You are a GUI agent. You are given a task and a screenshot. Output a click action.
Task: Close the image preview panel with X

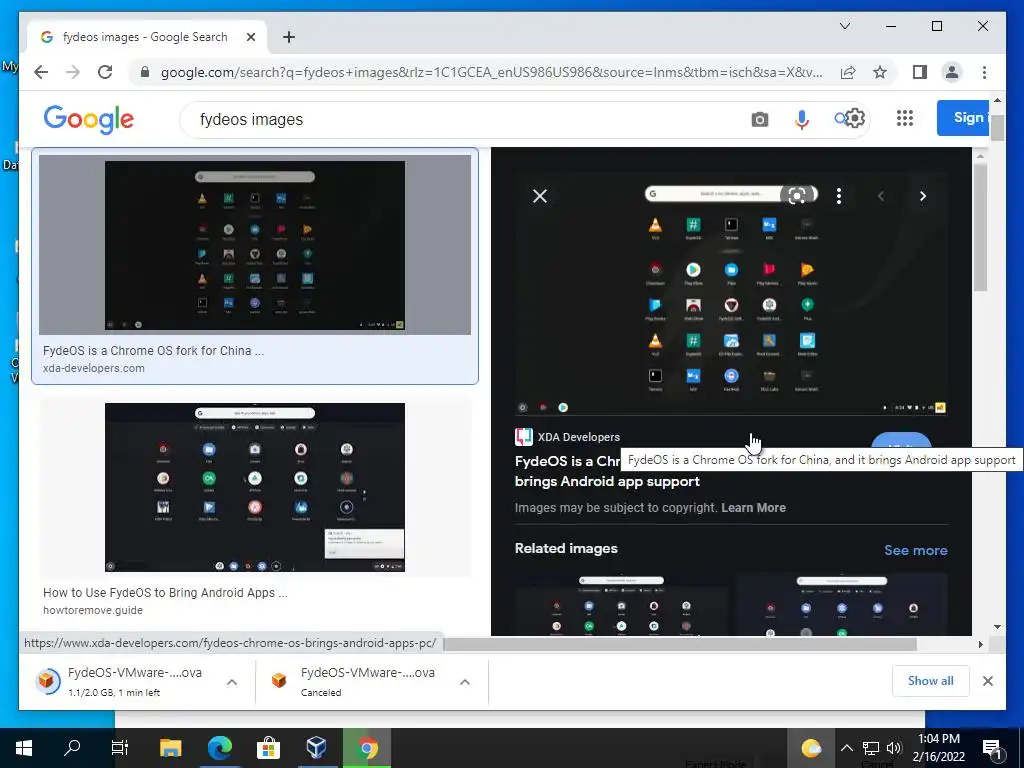click(540, 196)
